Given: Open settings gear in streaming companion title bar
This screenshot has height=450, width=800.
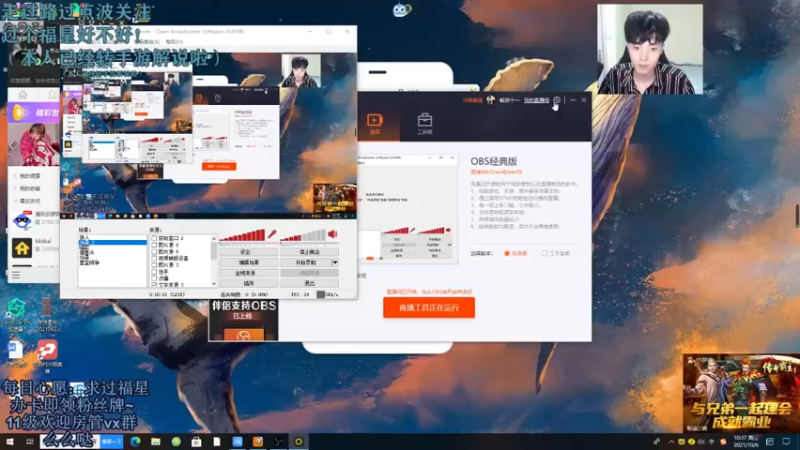Looking at the screenshot, I should point(557,100).
